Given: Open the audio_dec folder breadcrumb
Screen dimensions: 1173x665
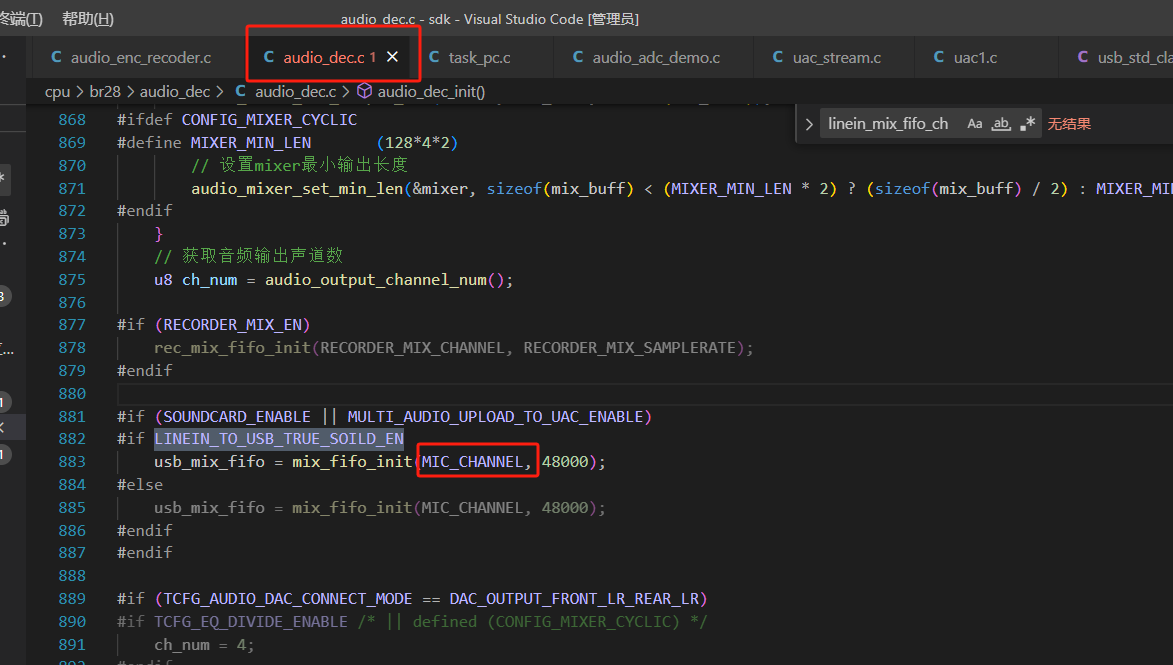Looking at the screenshot, I should [175, 91].
